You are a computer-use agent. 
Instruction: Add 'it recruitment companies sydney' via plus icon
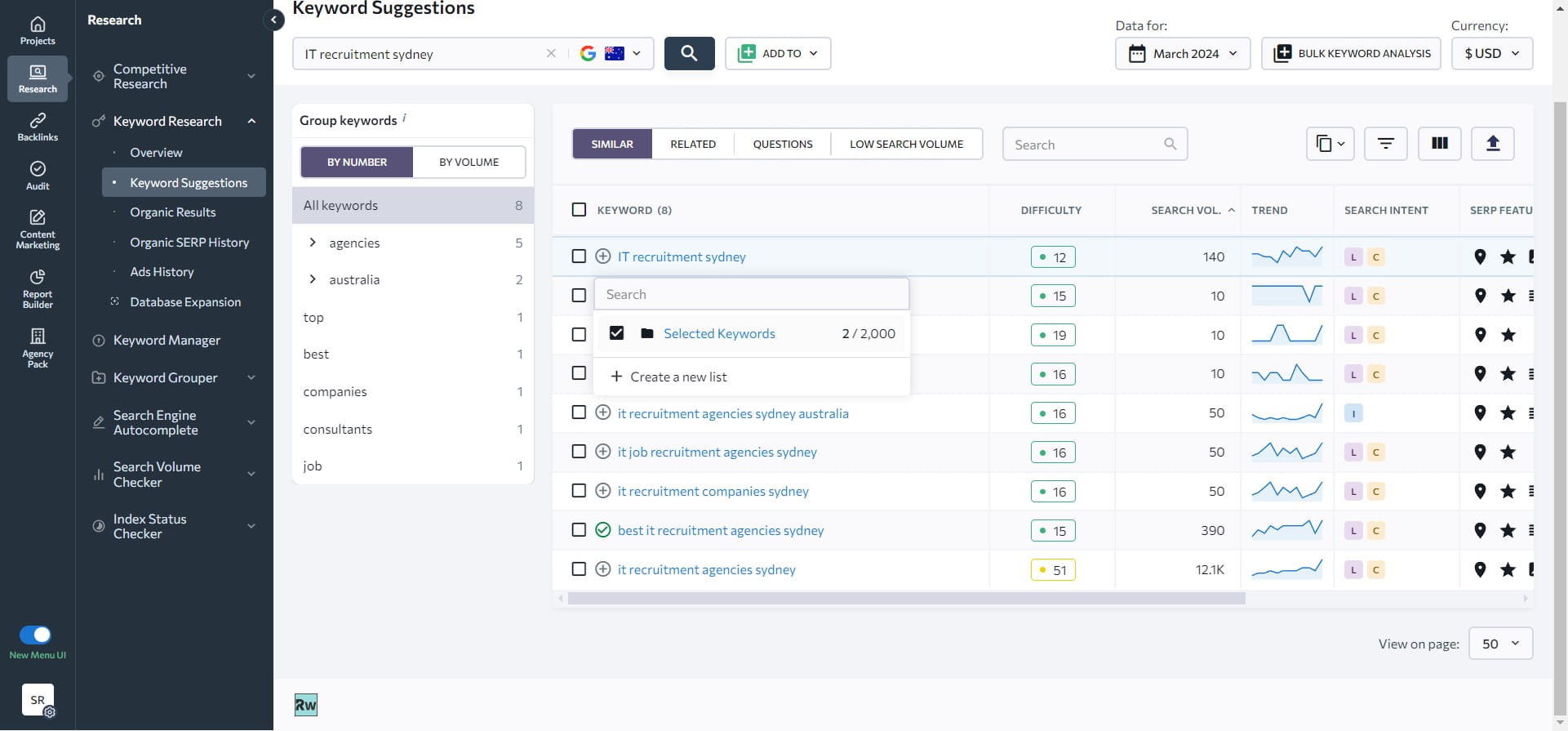click(x=602, y=491)
